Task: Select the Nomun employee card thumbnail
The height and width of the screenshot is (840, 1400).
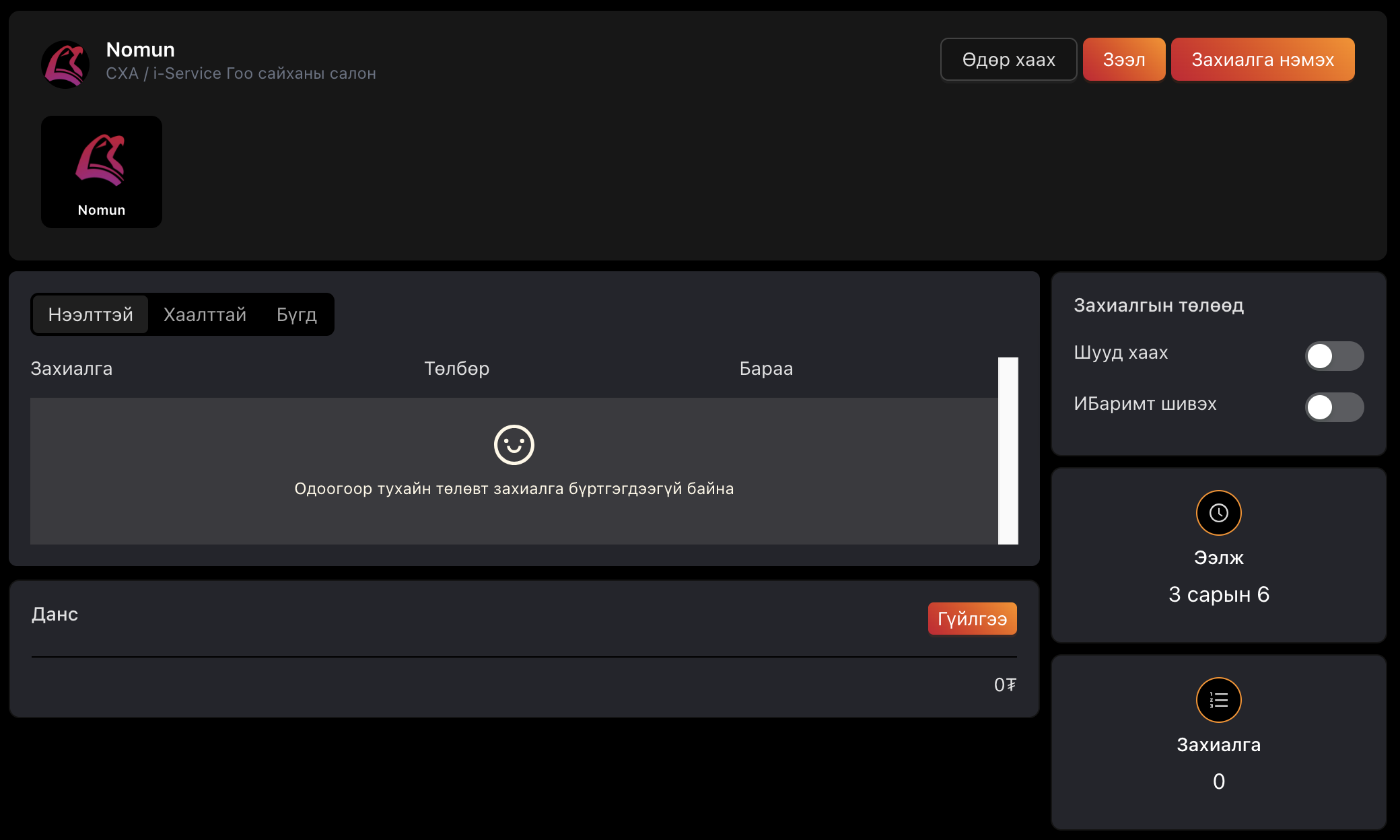Action: tap(102, 172)
